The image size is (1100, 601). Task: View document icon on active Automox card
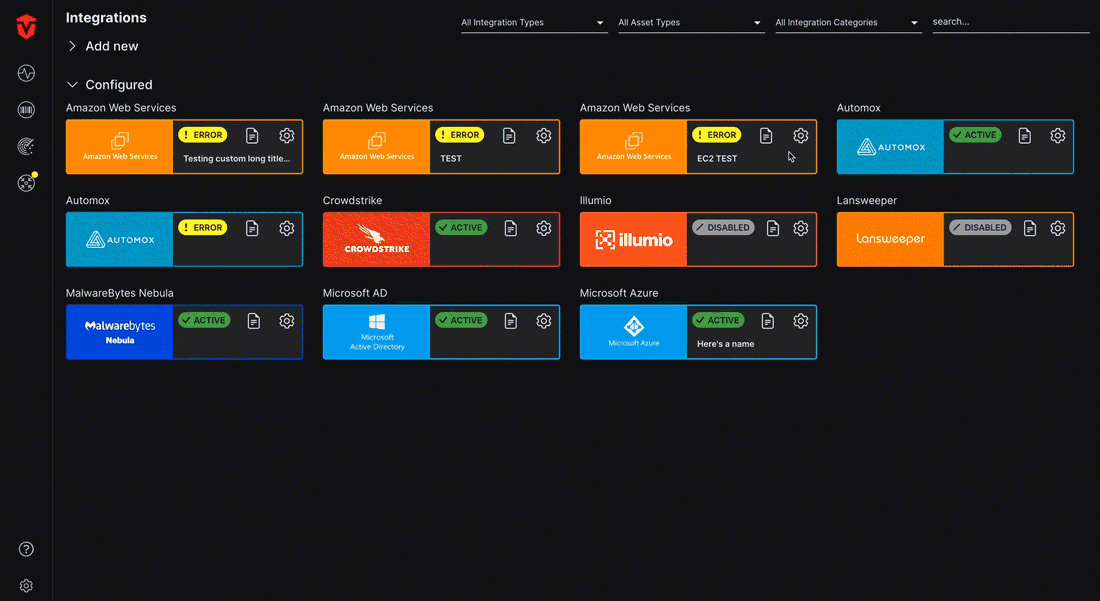1025,135
